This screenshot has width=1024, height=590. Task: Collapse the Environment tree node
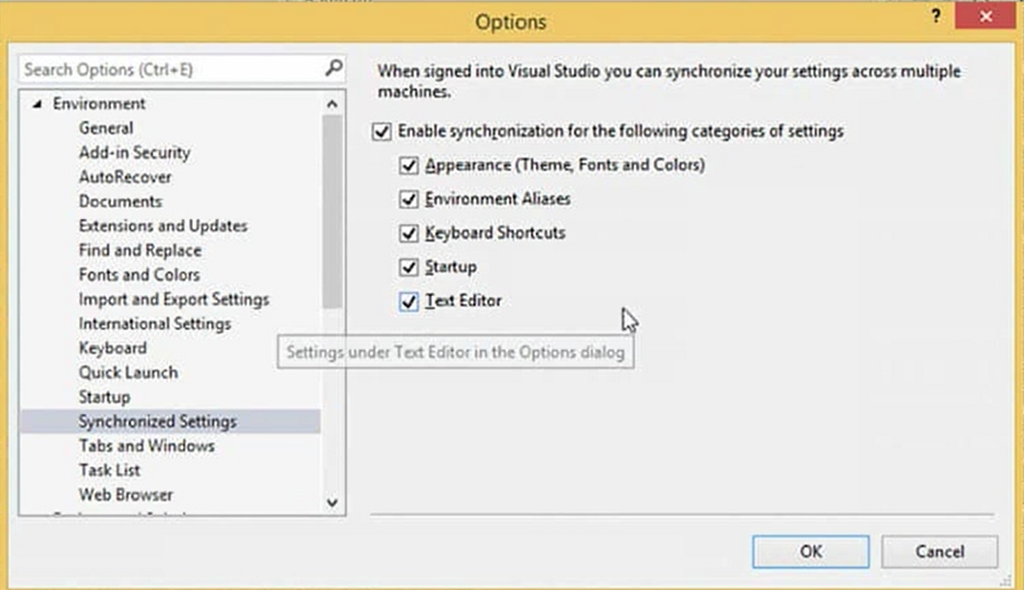click(x=37, y=104)
